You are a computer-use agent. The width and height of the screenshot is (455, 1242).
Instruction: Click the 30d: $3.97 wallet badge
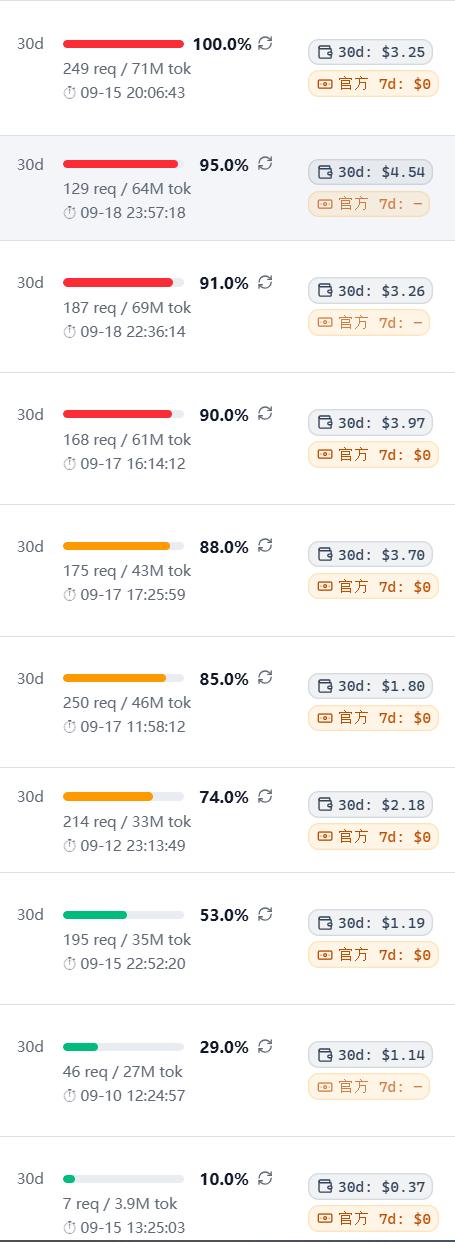[x=370, y=423]
